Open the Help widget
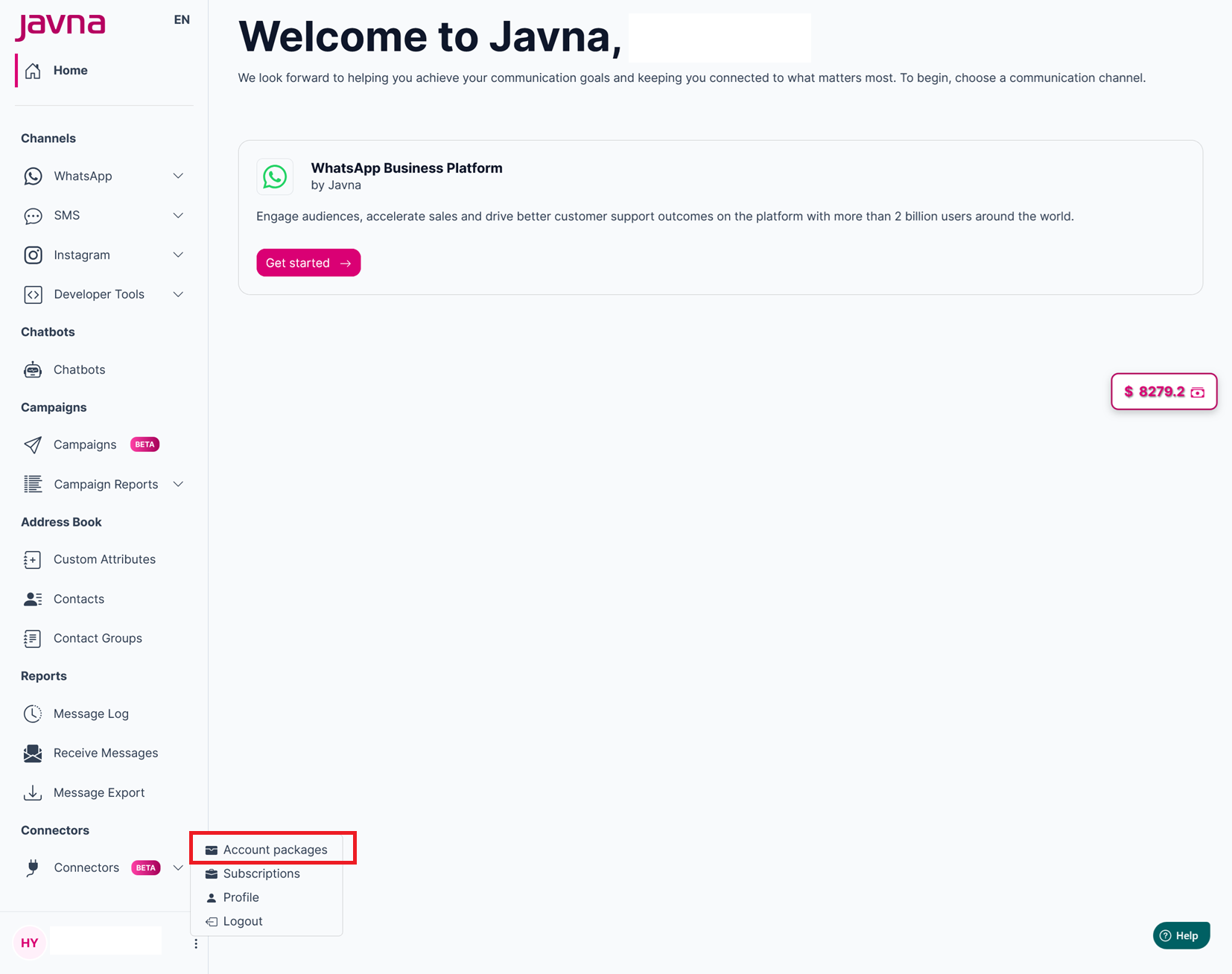Image resolution: width=1232 pixels, height=974 pixels. pyautogui.click(x=1181, y=936)
